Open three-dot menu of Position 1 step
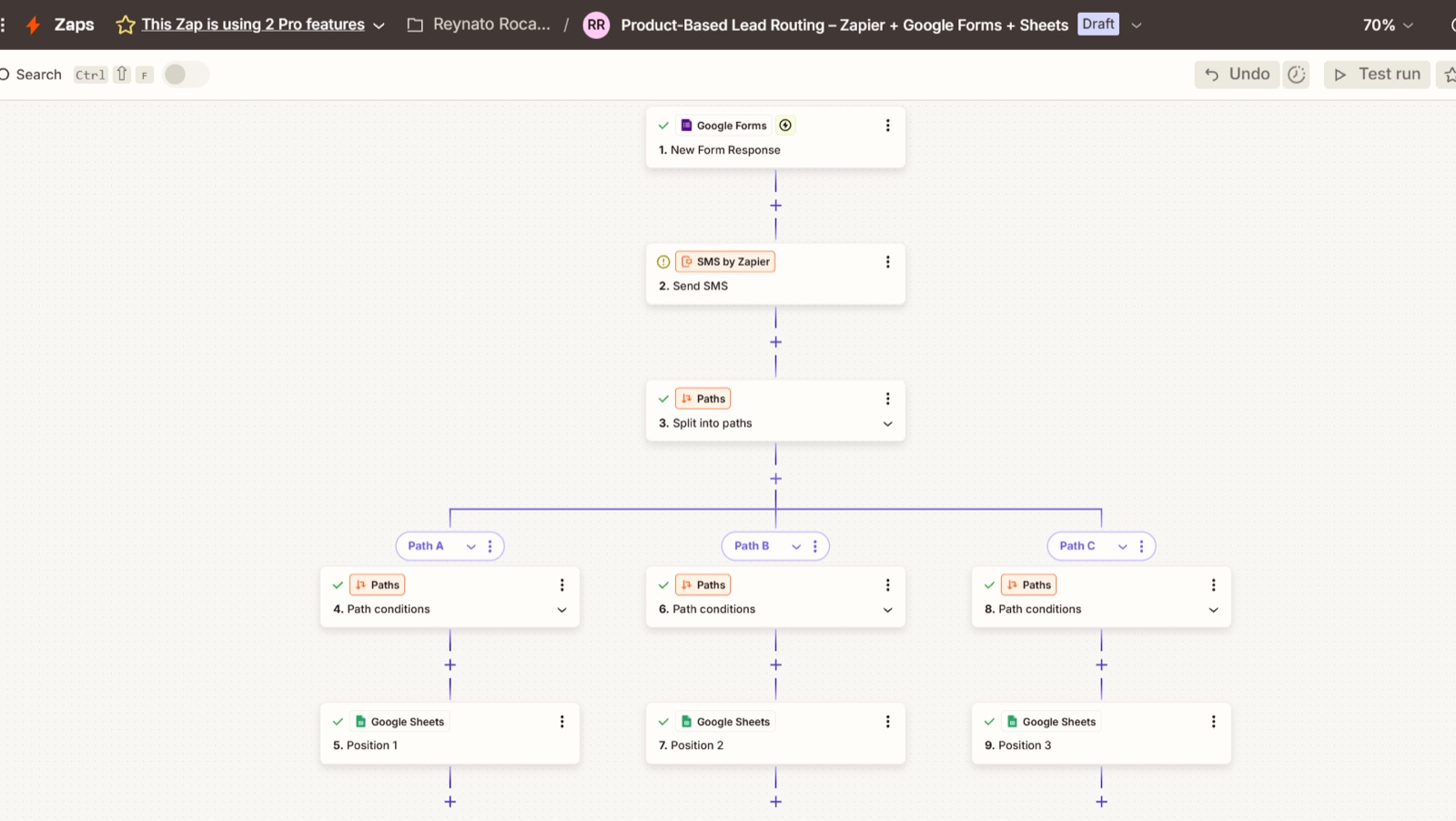The width and height of the screenshot is (1456, 821). click(561, 722)
